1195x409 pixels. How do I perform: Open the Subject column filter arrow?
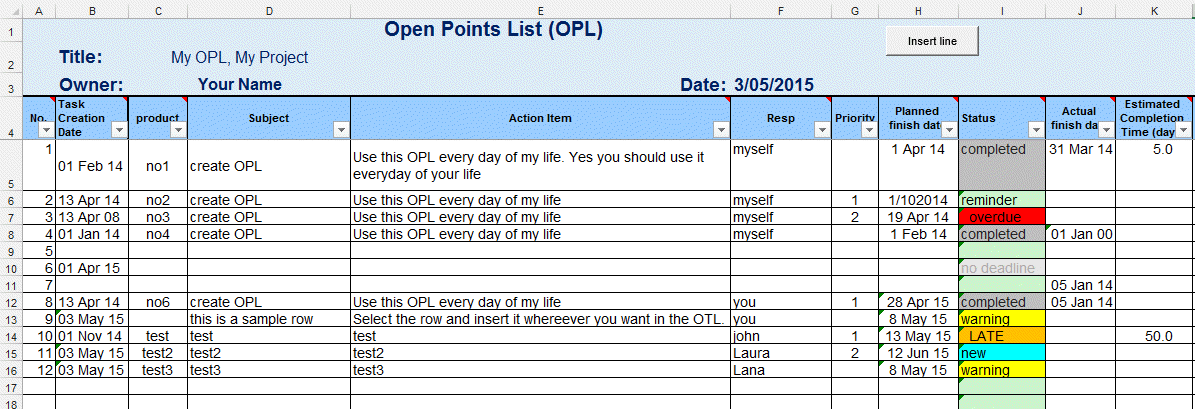(340, 130)
